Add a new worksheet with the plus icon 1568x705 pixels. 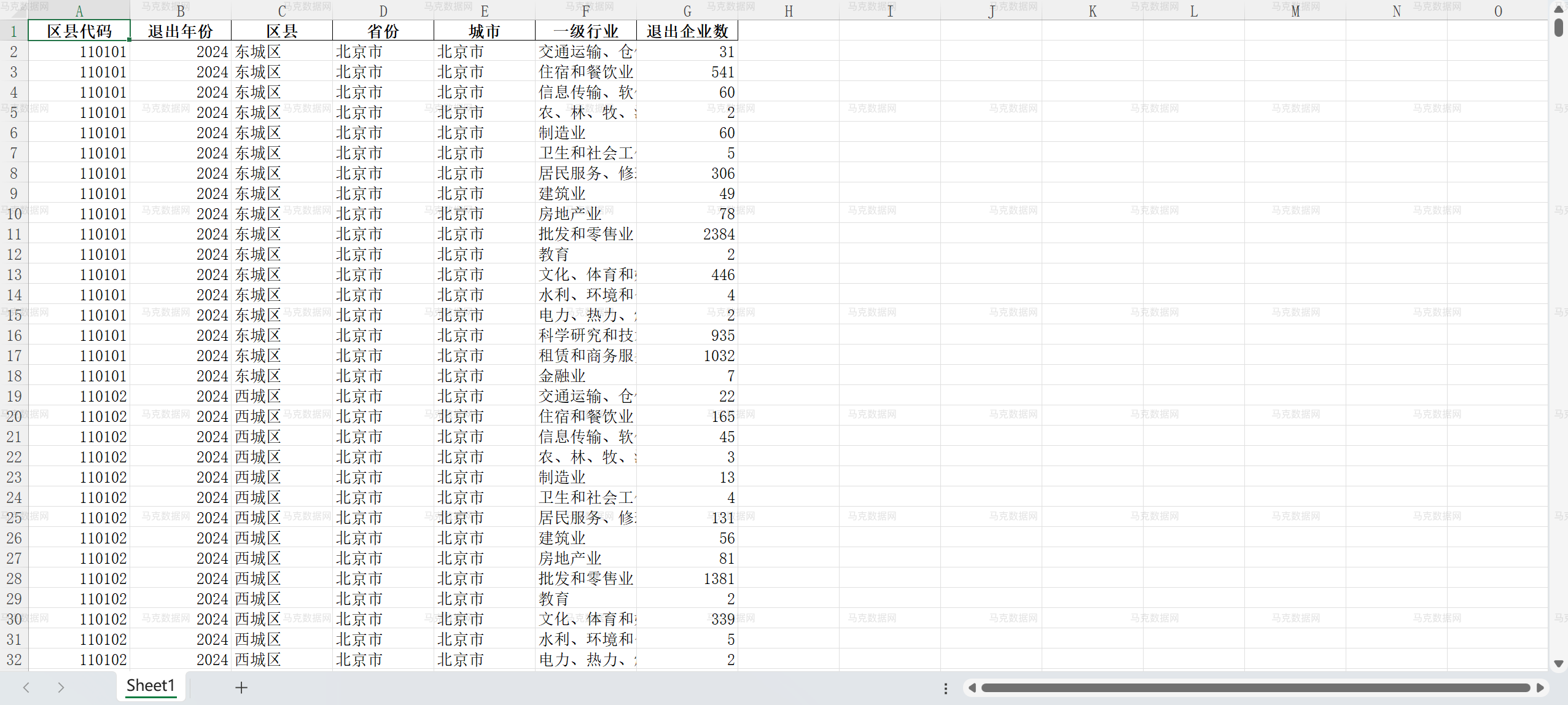click(x=241, y=687)
